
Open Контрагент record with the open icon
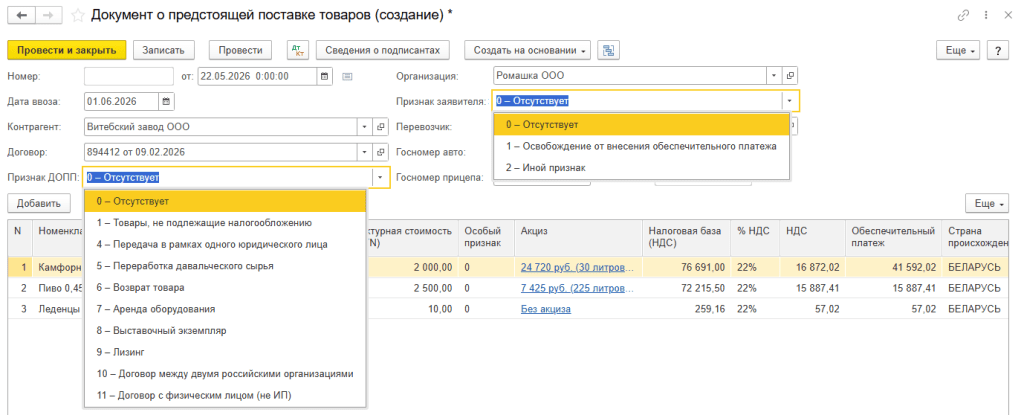click(x=380, y=127)
